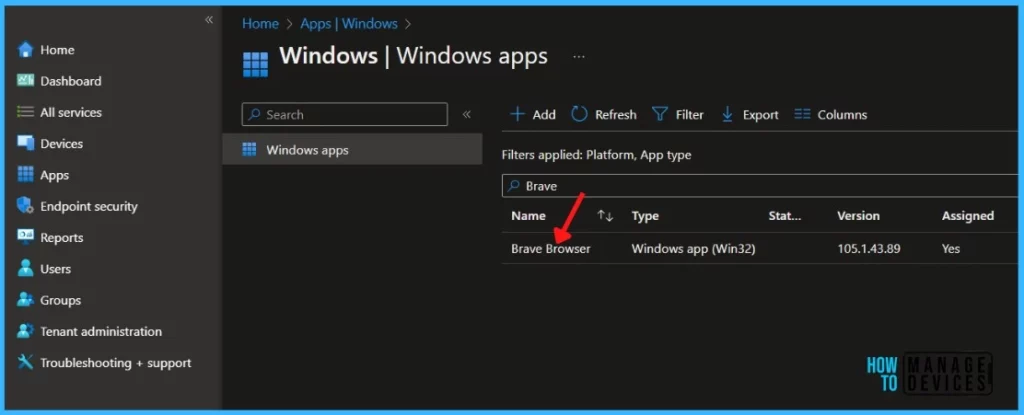Open Groups in the sidebar

(x=49, y=300)
